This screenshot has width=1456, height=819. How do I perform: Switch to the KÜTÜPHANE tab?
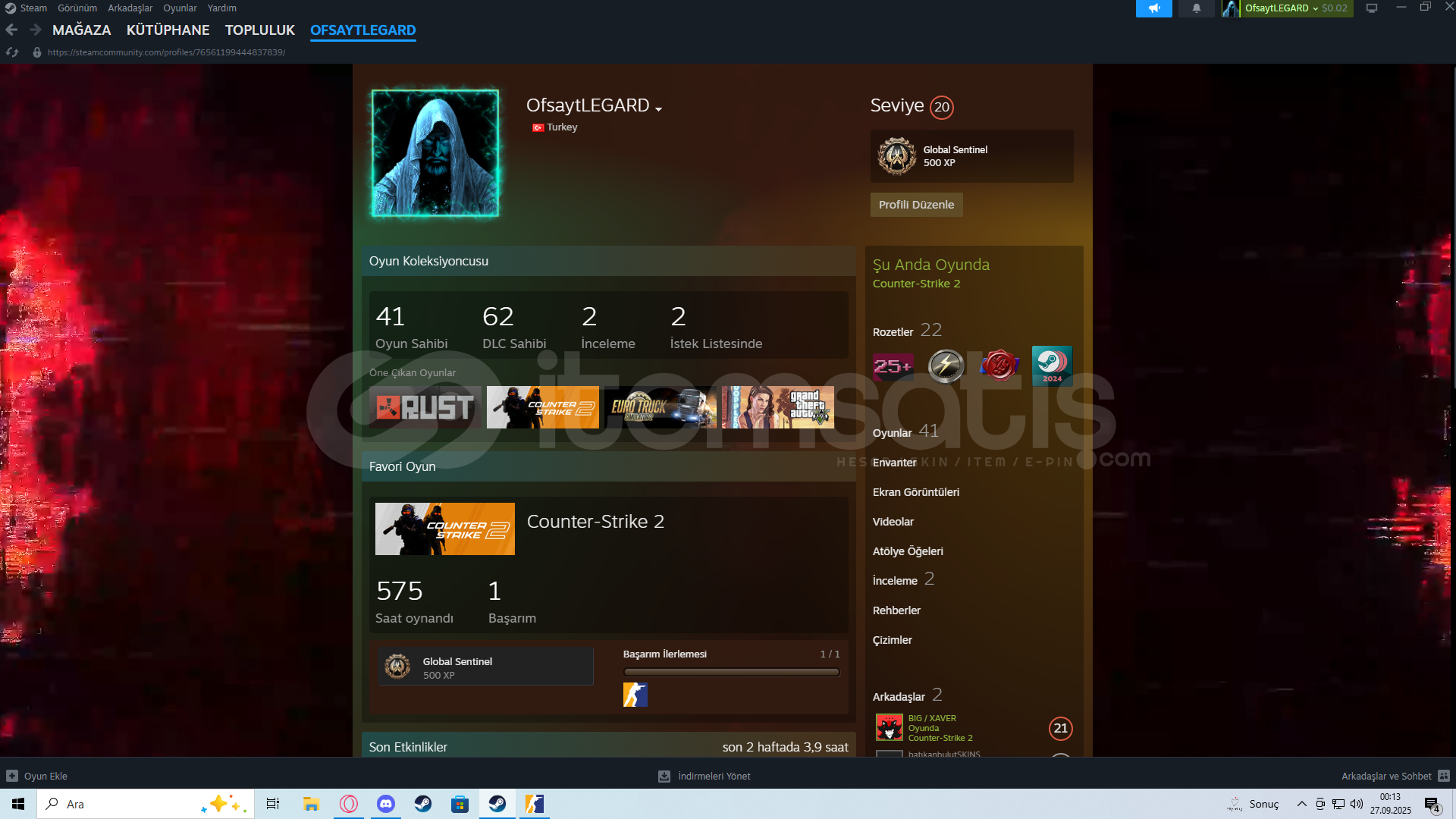pyautogui.click(x=168, y=30)
